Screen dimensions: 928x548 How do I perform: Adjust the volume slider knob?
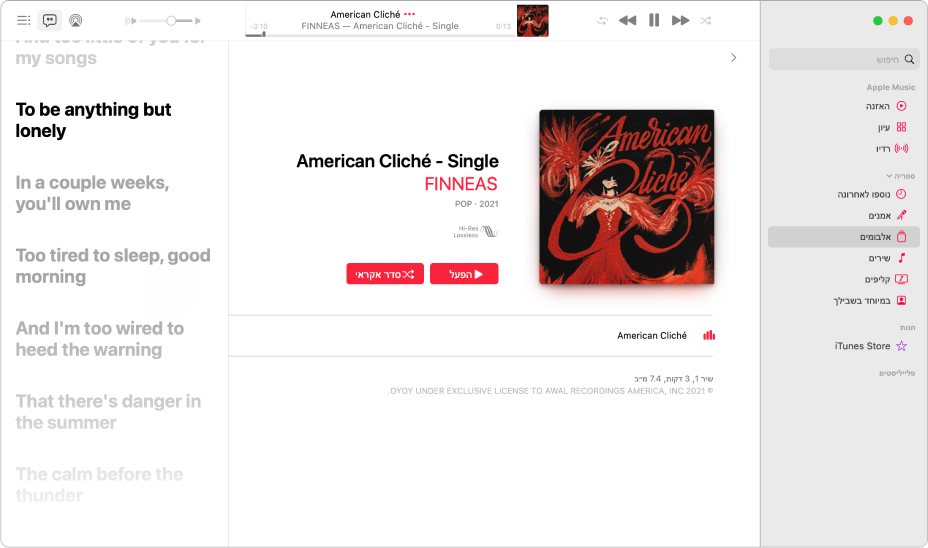click(171, 21)
